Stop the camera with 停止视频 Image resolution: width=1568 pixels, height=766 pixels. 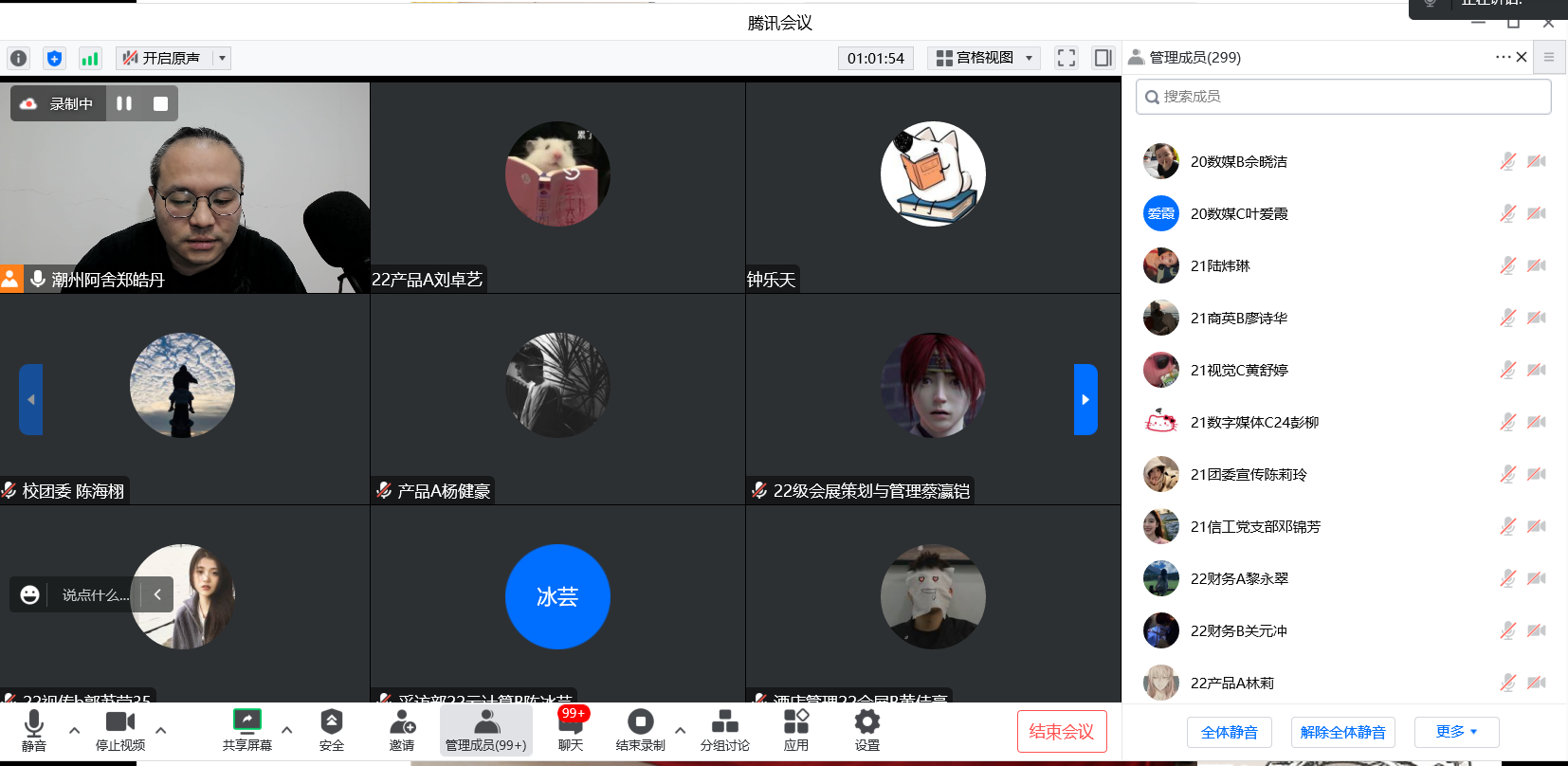pos(120,730)
